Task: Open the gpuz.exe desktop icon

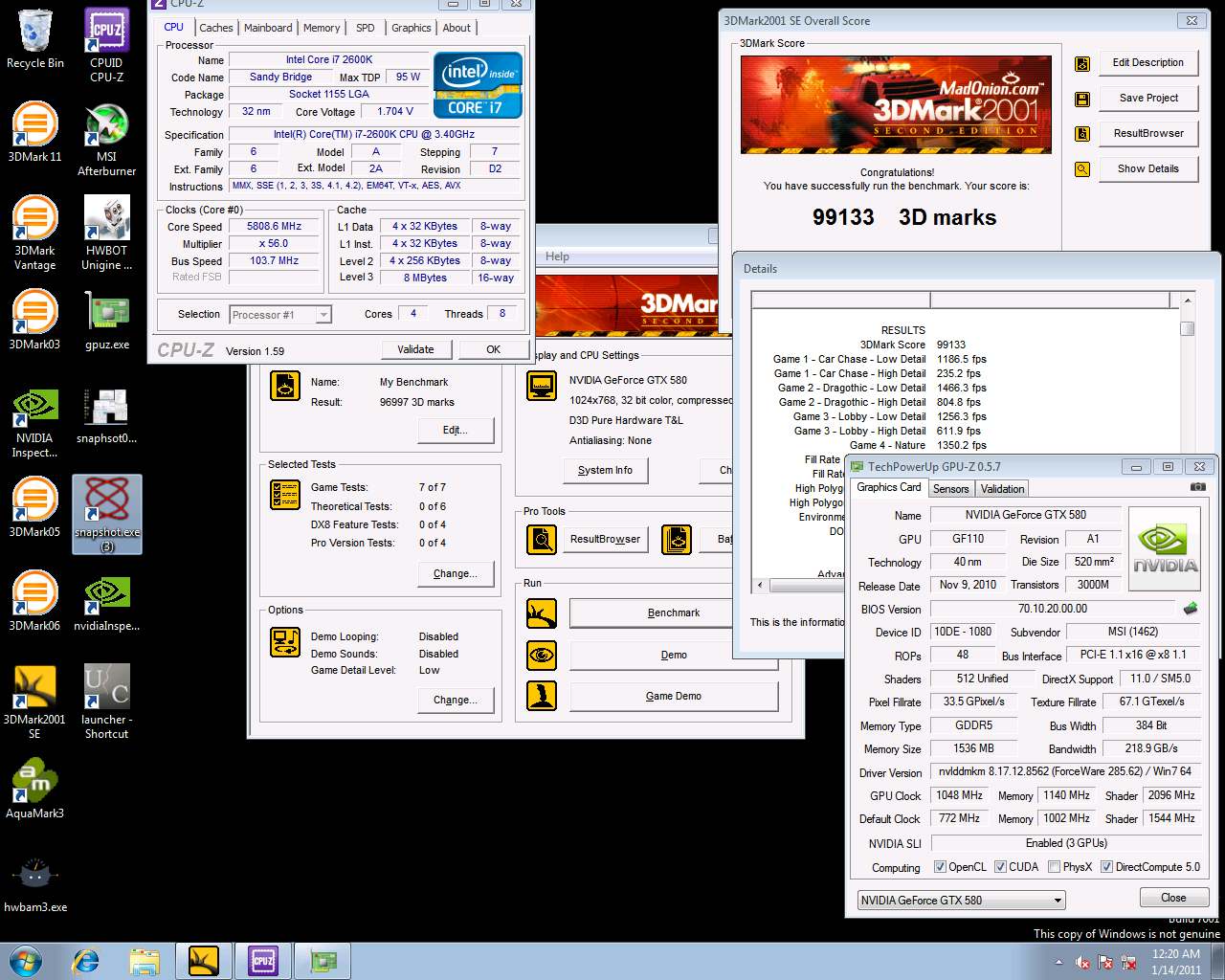Action: pos(106,320)
